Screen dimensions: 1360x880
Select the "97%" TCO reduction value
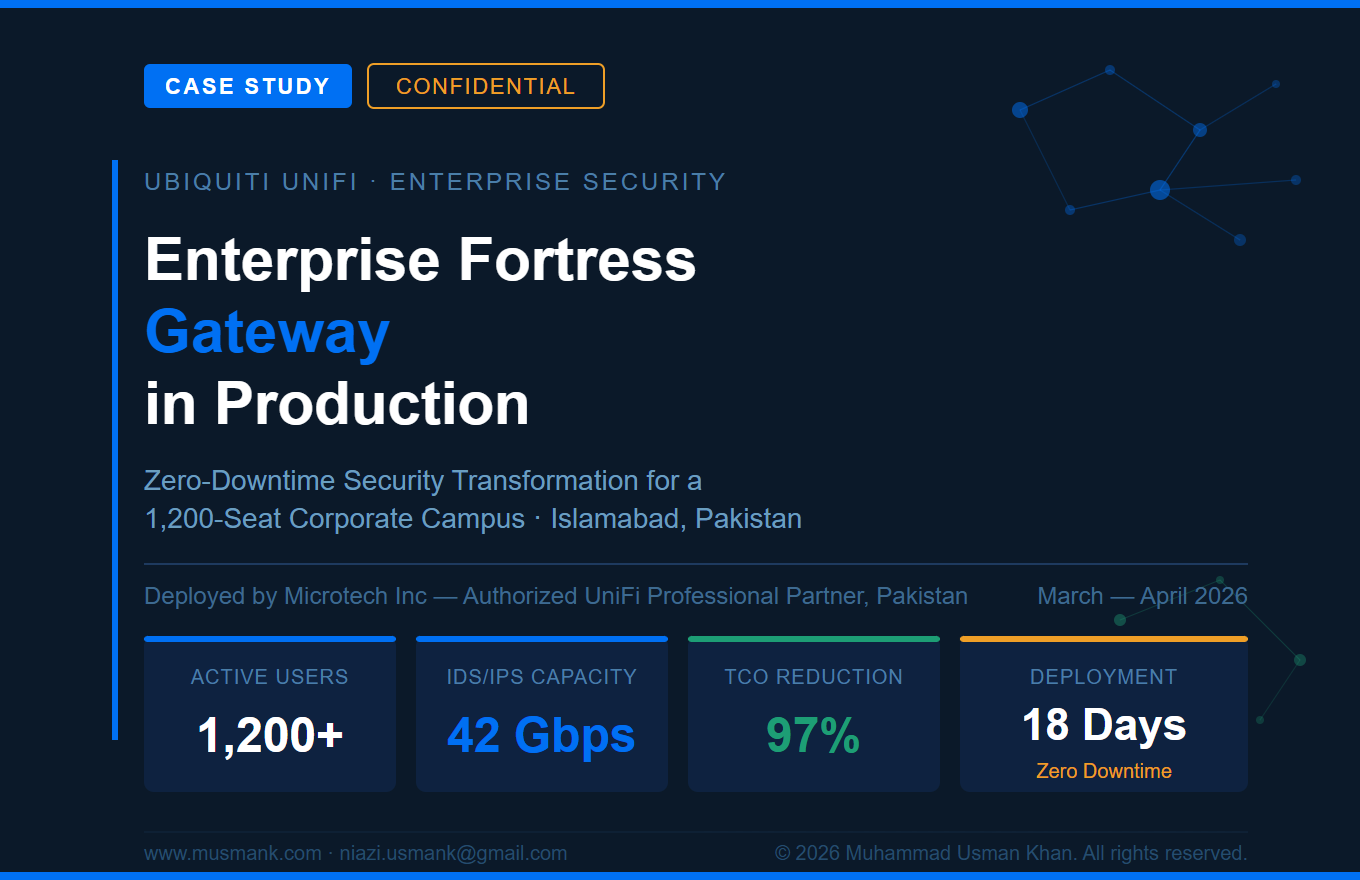(814, 736)
